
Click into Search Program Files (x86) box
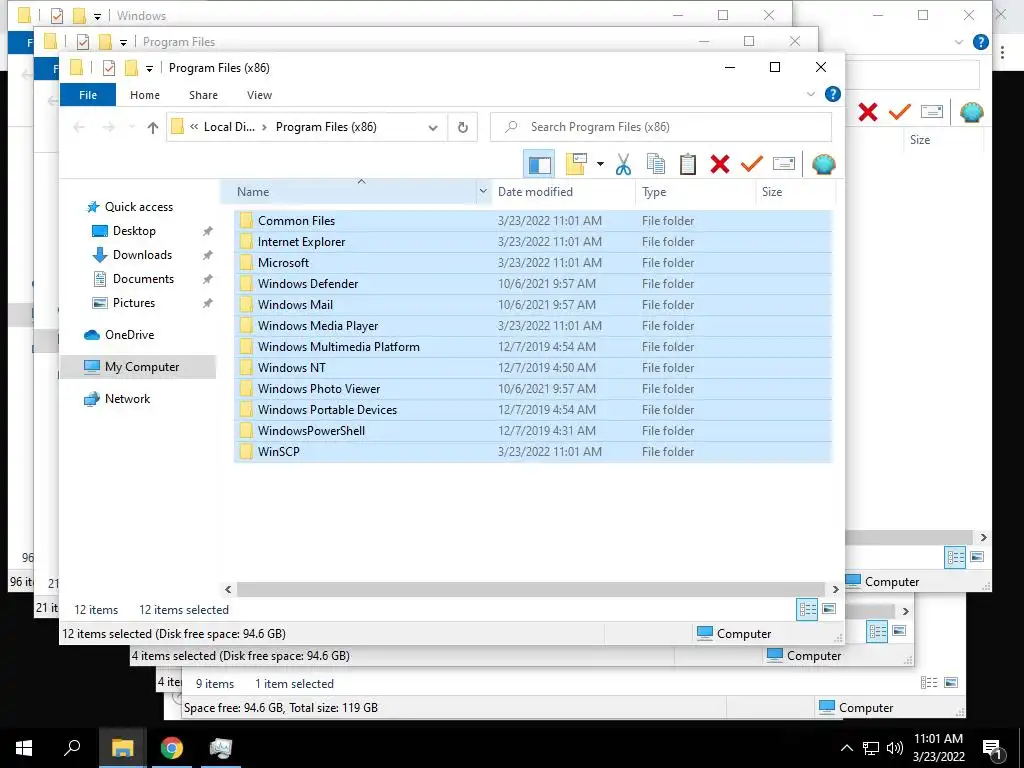661,127
